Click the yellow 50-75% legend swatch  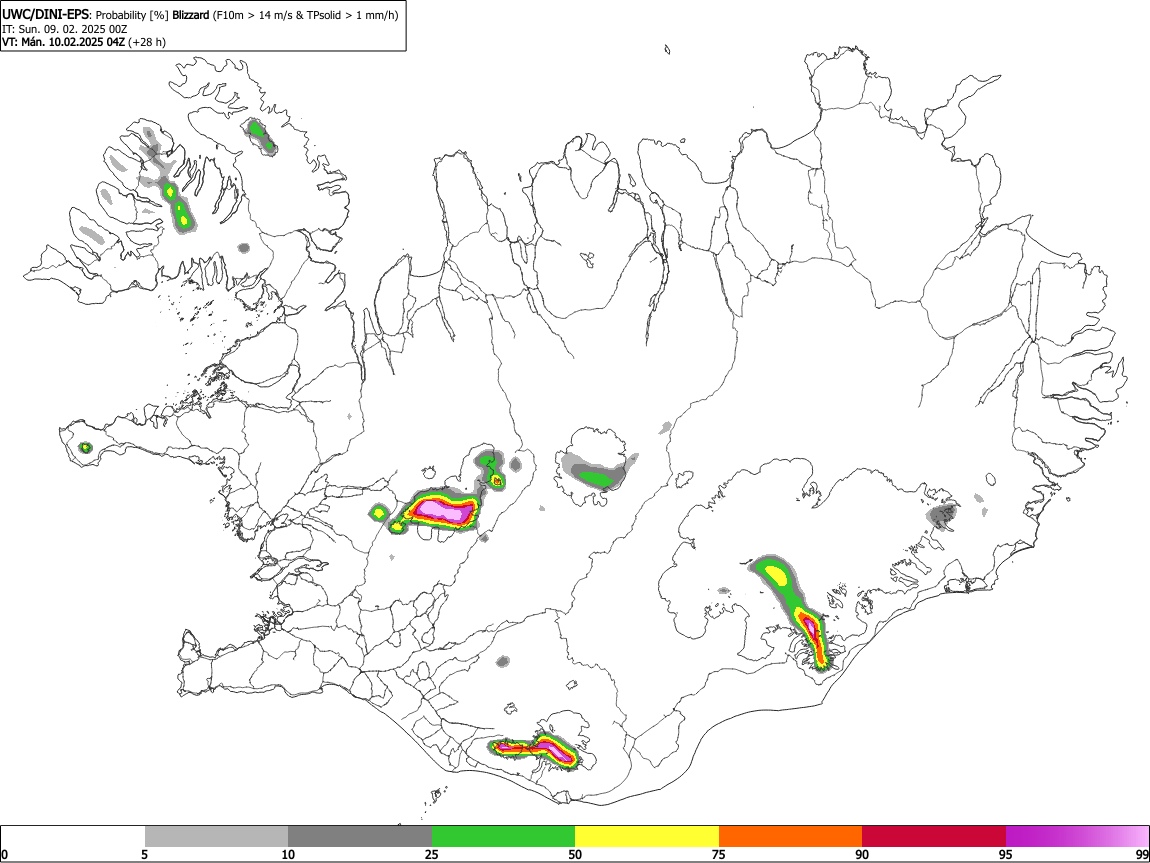647,837
